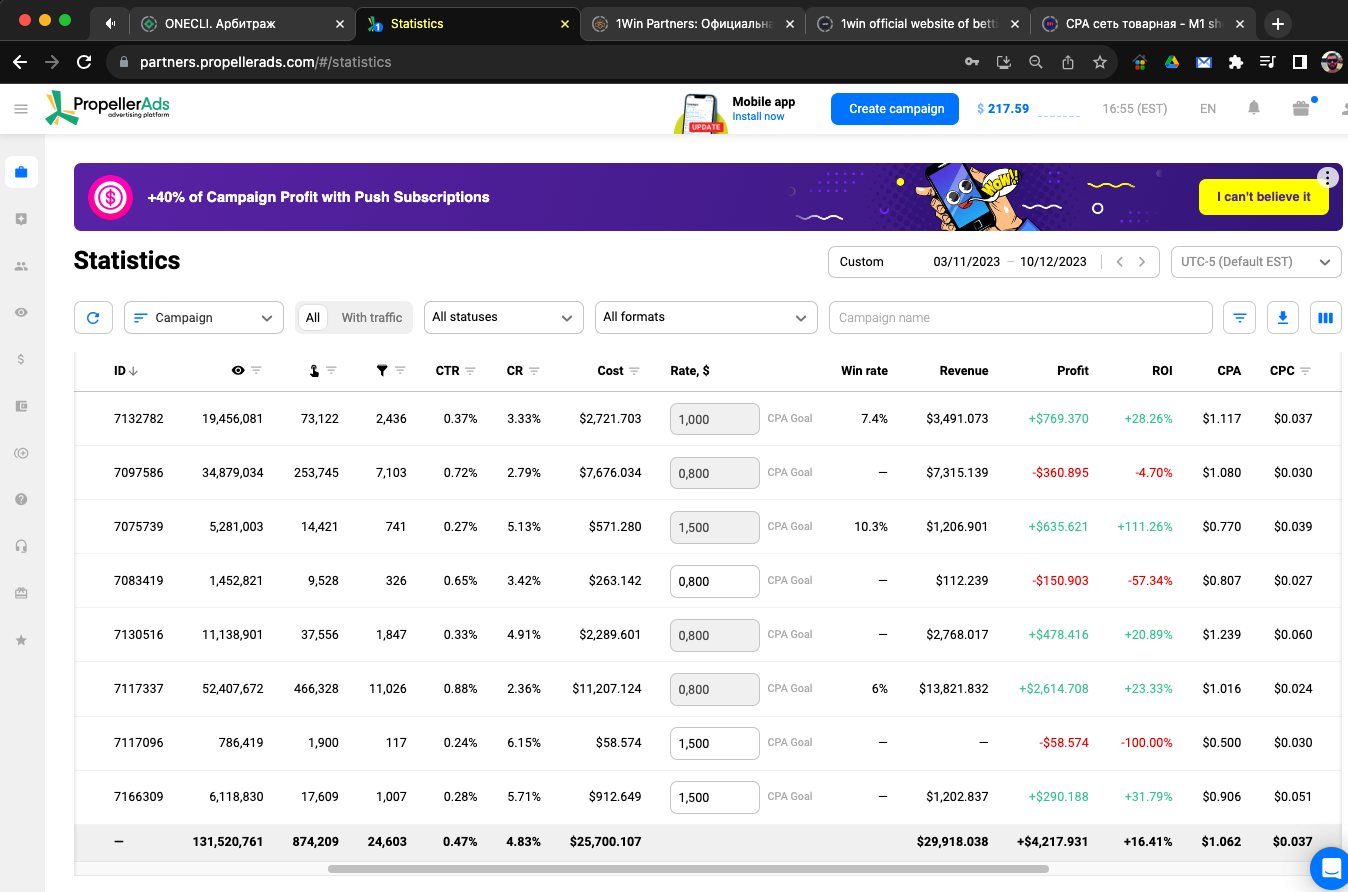Open the banner's three-dot options
Screen dimensions: 1348x892
coord(1327,178)
